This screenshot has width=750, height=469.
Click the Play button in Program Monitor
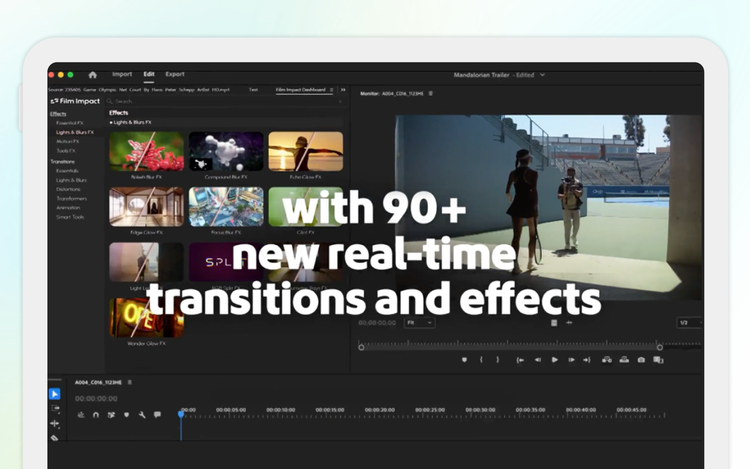(x=555, y=360)
